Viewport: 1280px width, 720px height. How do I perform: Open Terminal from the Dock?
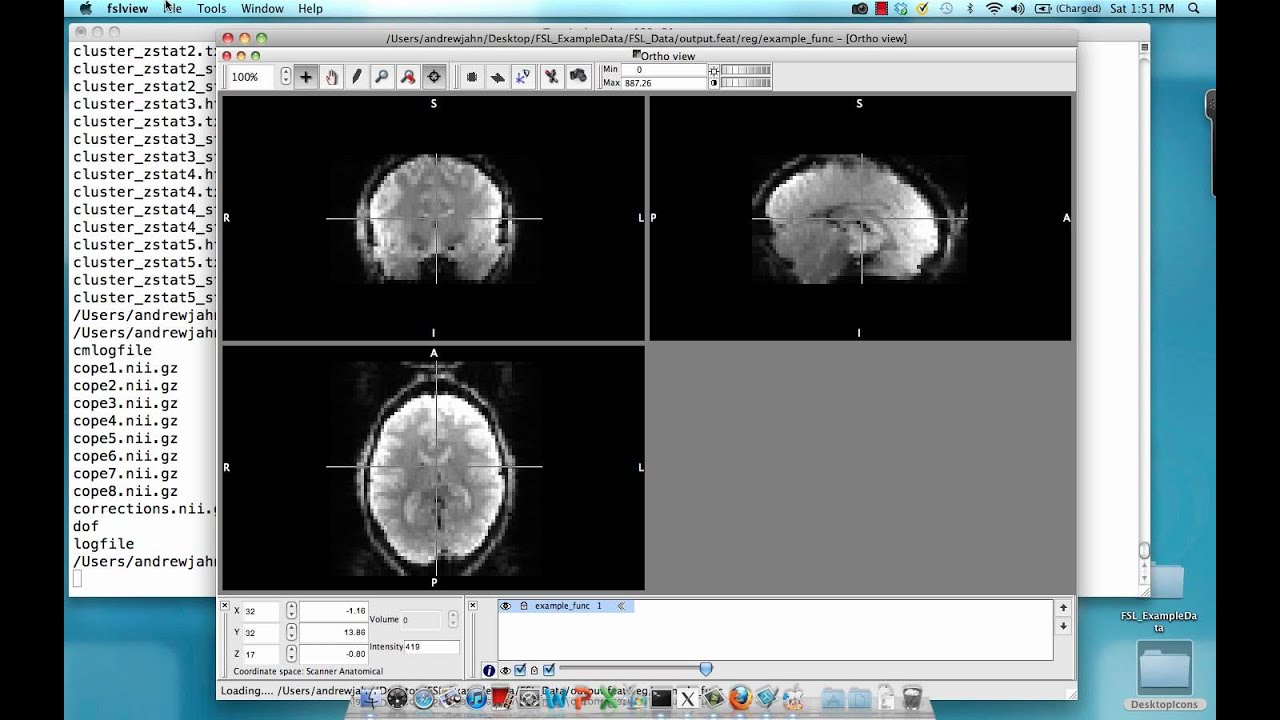(661, 698)
